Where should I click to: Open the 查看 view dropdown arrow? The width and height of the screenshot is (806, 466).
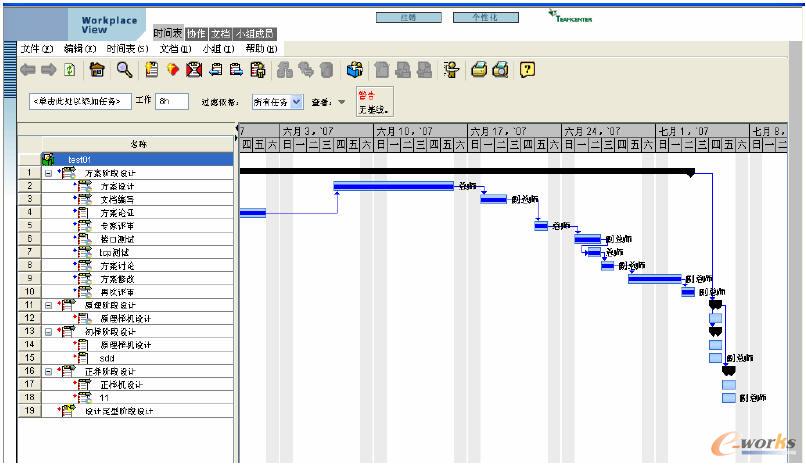pyautogui.click(x=342, y=102)
